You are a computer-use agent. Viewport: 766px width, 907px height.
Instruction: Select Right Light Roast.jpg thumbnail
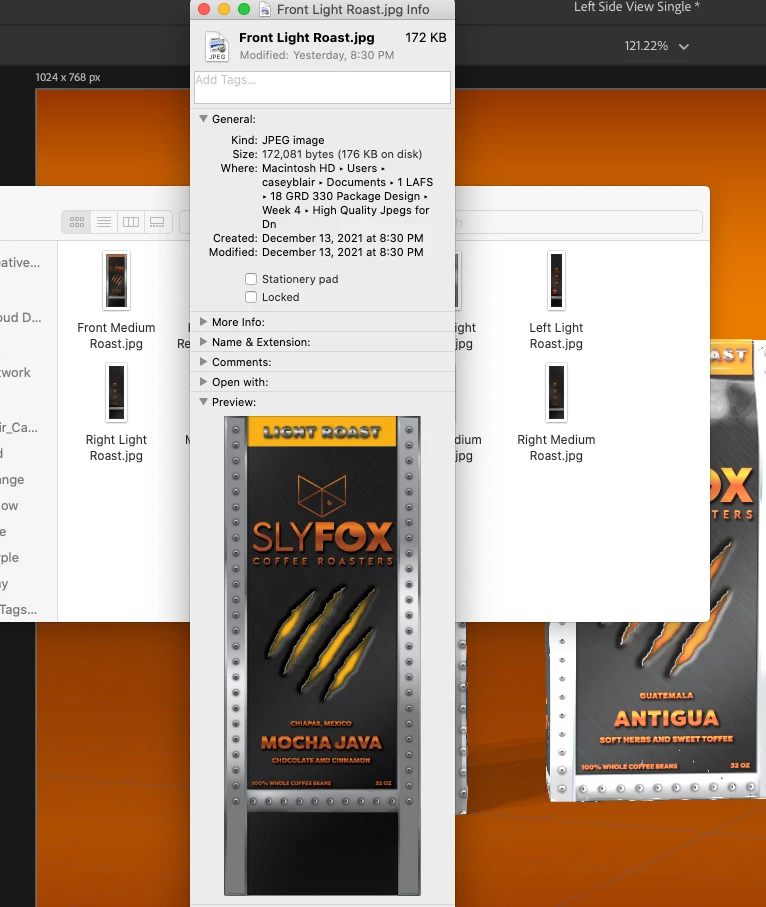(116, 393)
